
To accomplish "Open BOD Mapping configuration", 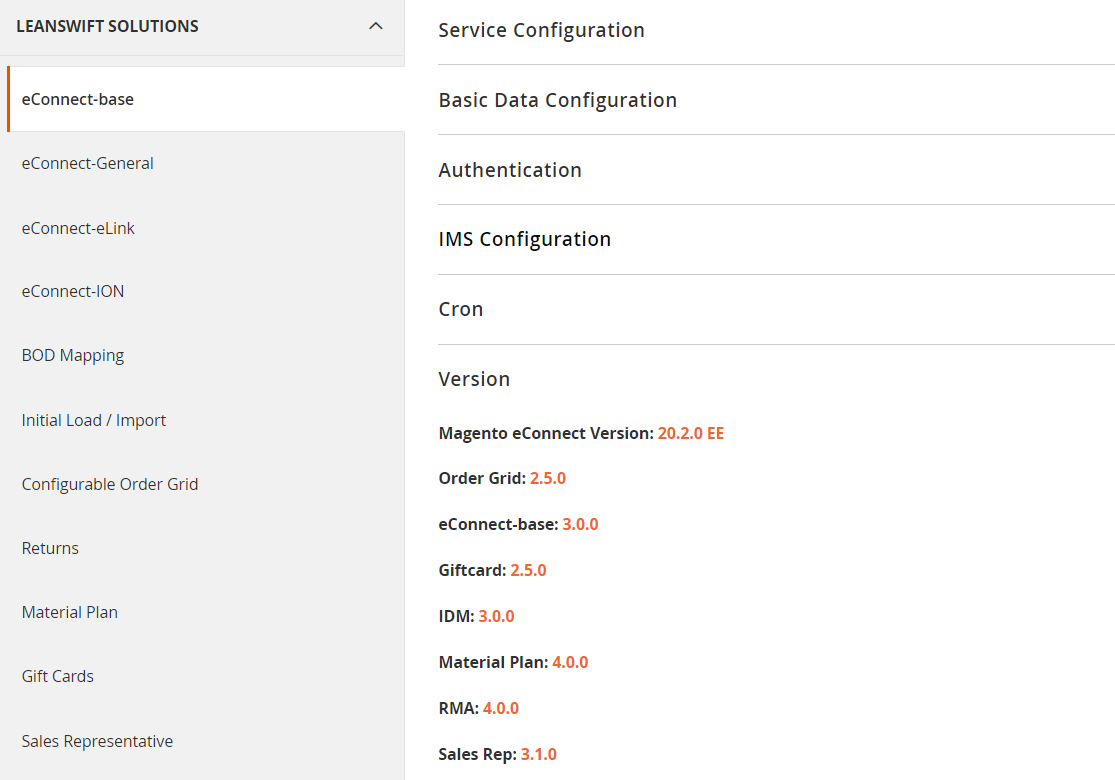I will (x=73, y=355).
